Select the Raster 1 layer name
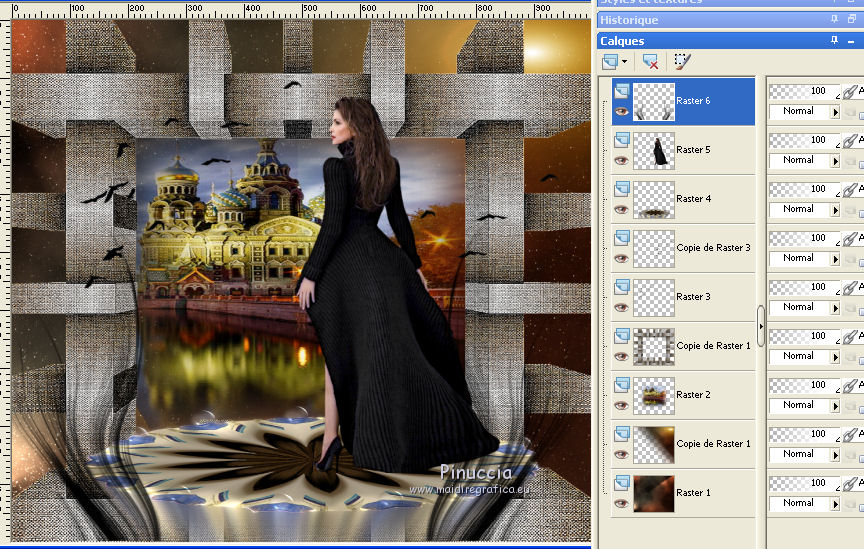Viewport: 864px width, 549px height. (693, 493)
